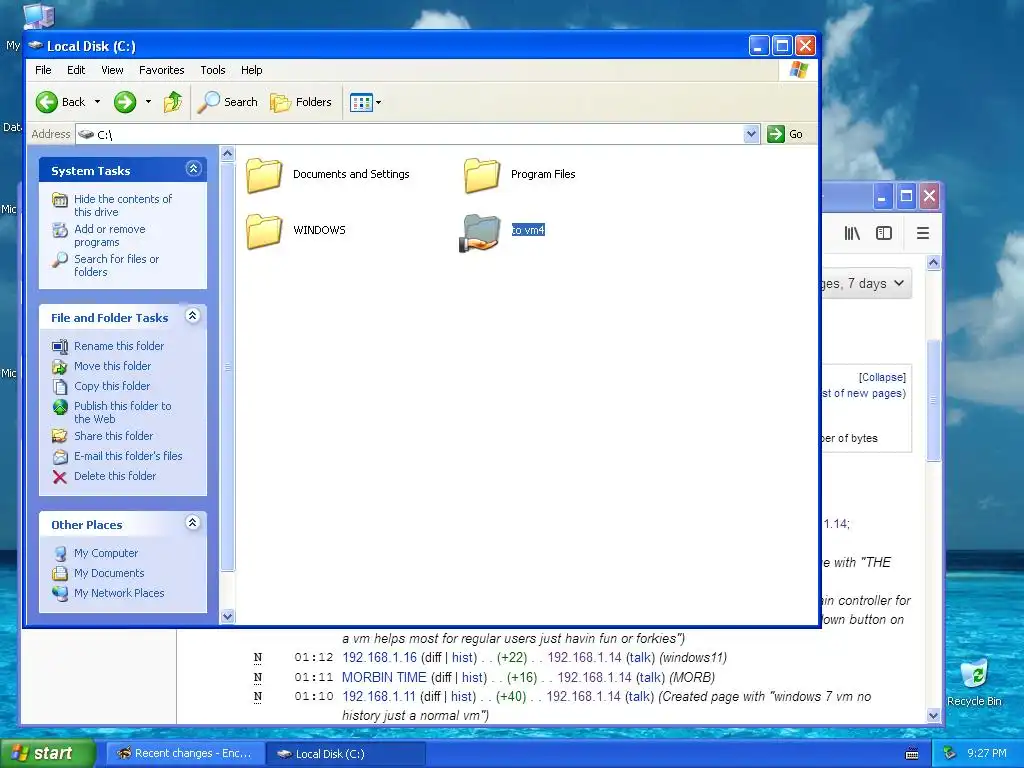The height and width of the screenshot is (768, 1024).
Task: Click Add or remove programs
Action: click(x=110, y=235)
